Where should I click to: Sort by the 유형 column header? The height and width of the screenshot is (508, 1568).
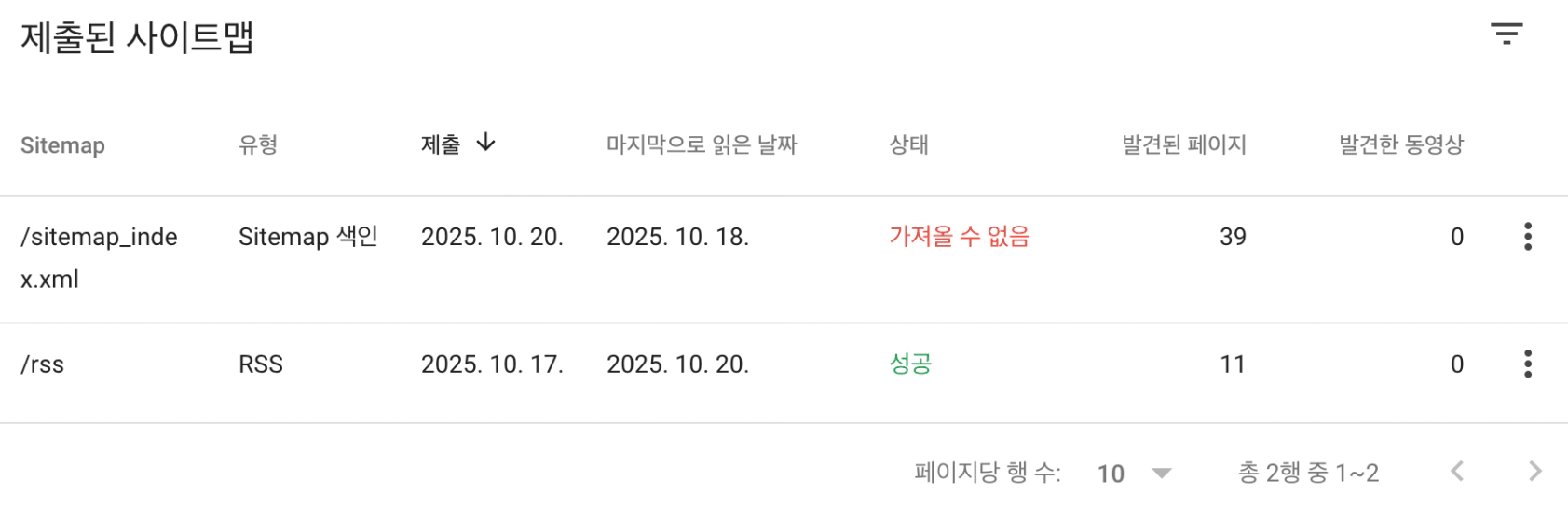click(x=258, y=145)
